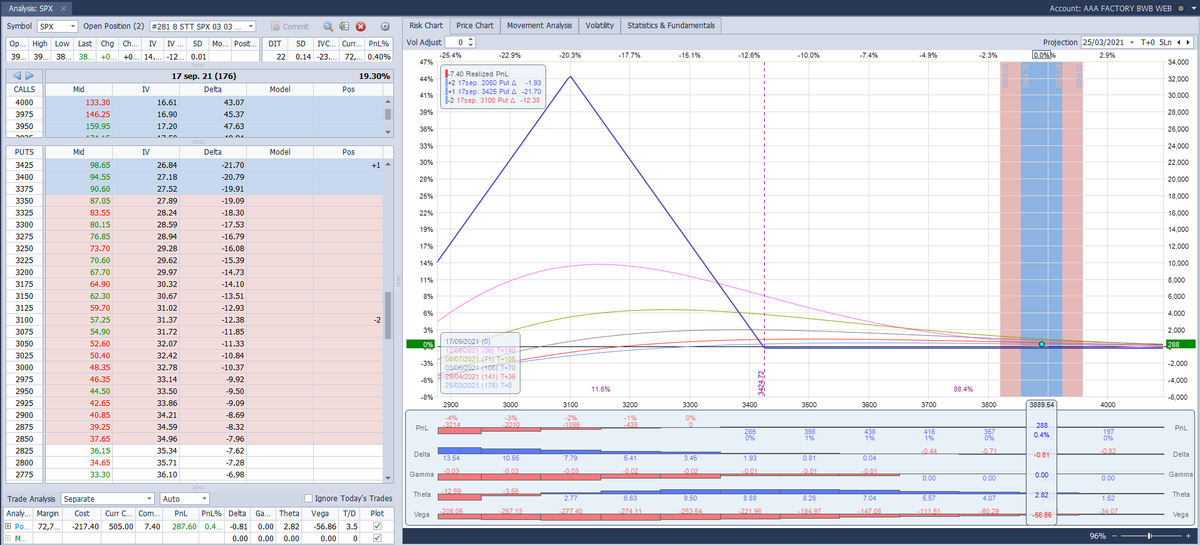This screenshot has width=1200, height=545.
Task: Switch to the Risk Chart tab
Action: pyautogui.click(x=426, y=25)
